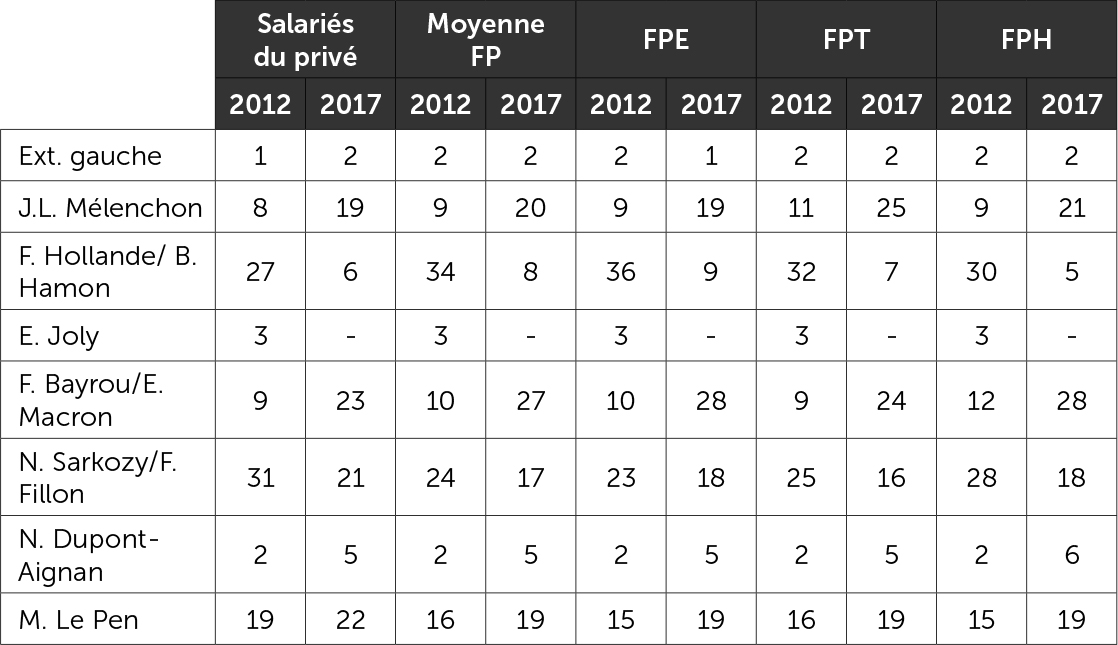This screenshot has width=1118, height=645.
Task: Select the "N. Dupont-Aignan" row label
Action: (90, 556)
